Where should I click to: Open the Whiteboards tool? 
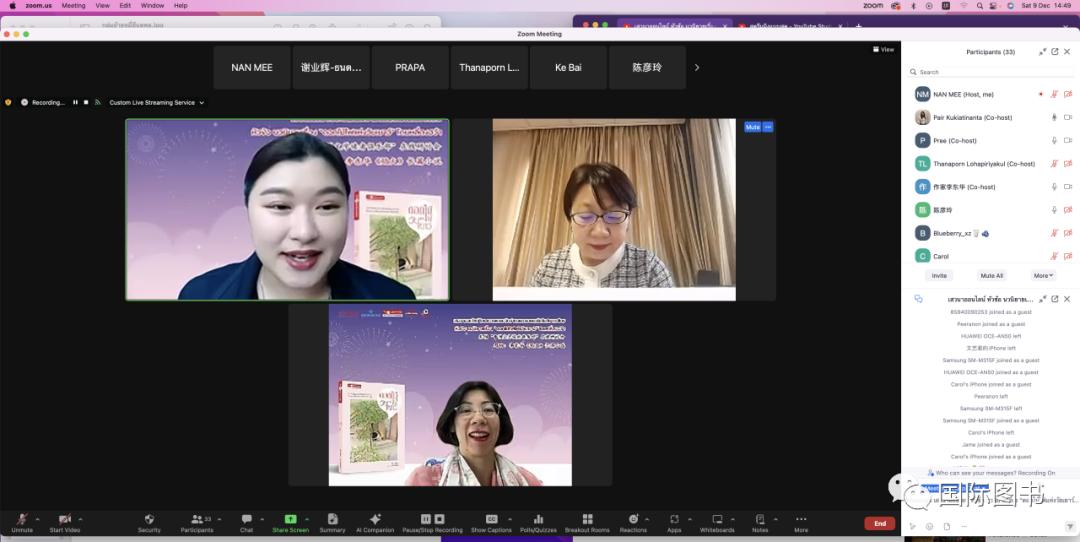pyautogui.click(x=717, y=519)
